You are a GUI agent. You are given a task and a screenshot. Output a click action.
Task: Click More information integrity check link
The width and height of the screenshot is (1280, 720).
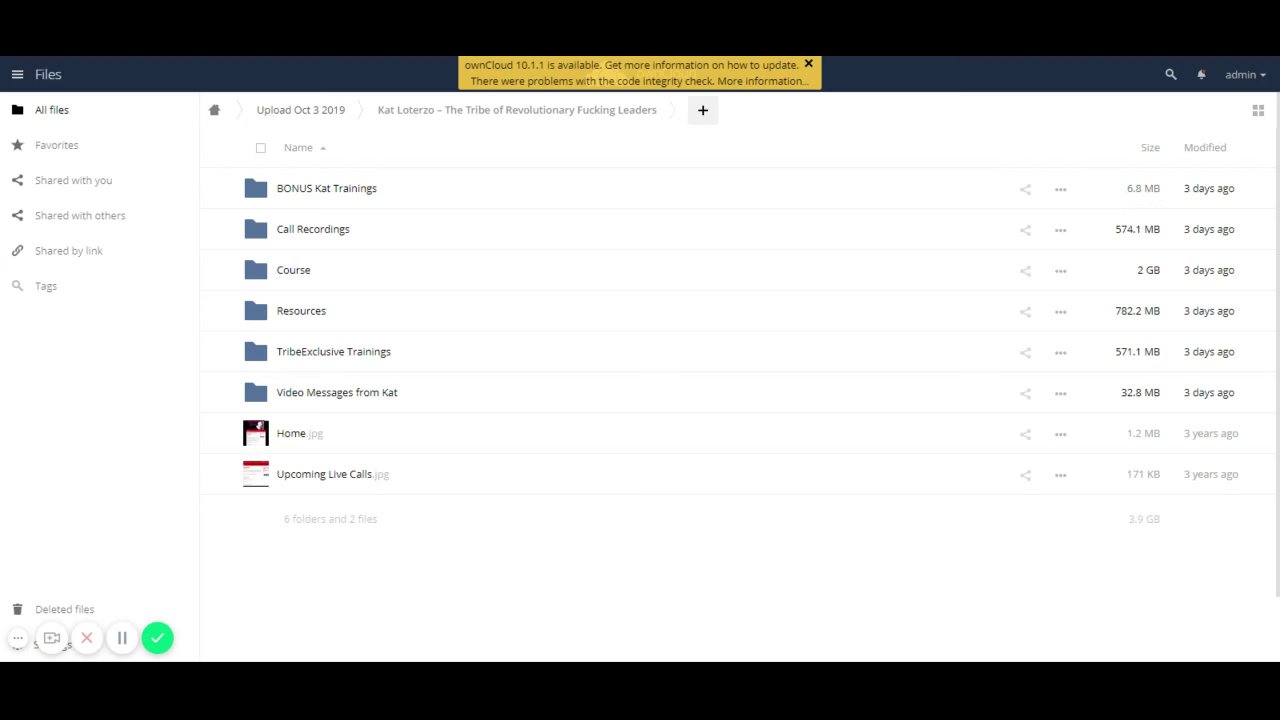tap(762, 81)
